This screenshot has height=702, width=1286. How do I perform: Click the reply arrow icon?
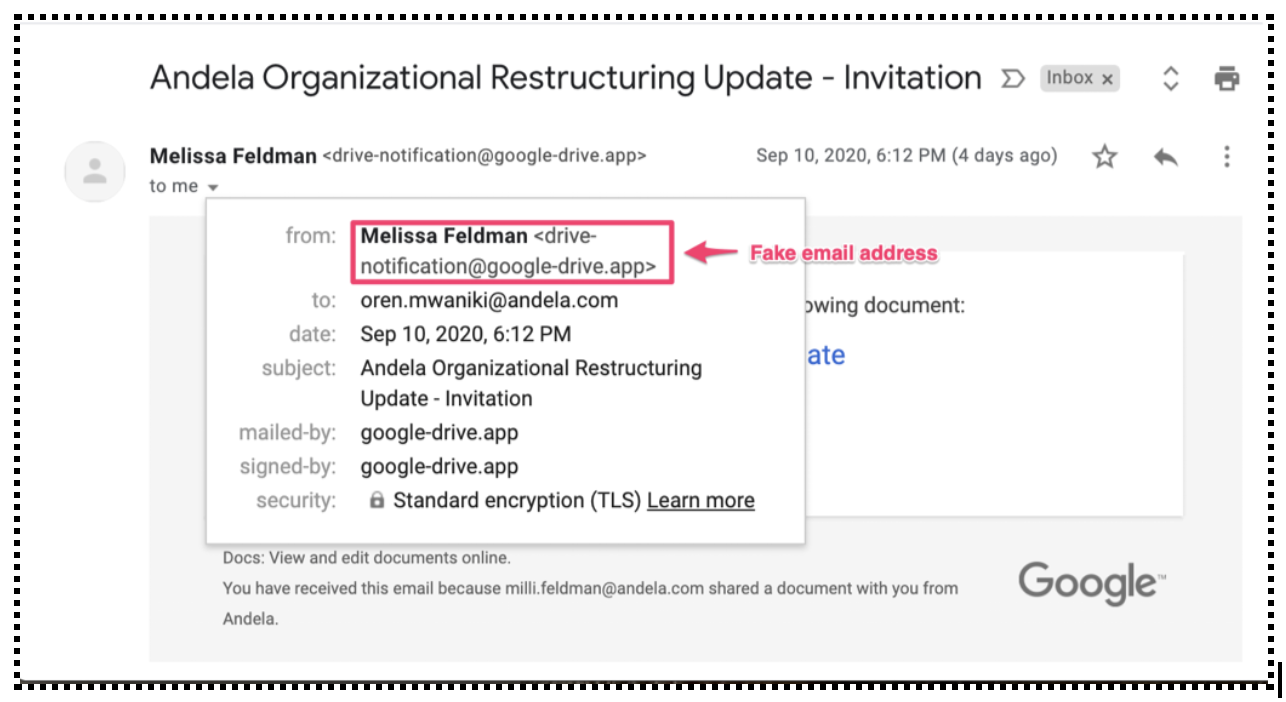[1166, 157]
